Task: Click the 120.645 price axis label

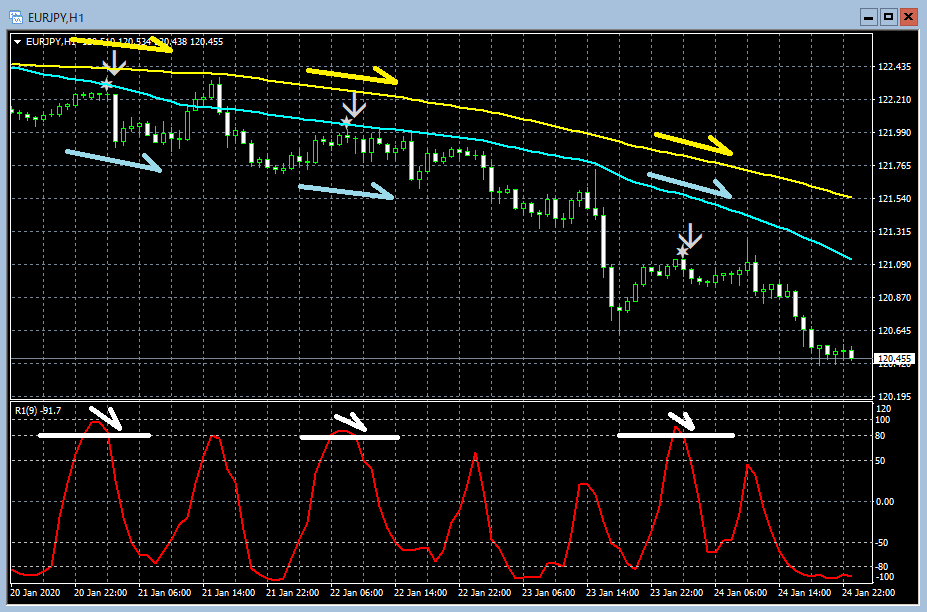Action: (894, 331)
